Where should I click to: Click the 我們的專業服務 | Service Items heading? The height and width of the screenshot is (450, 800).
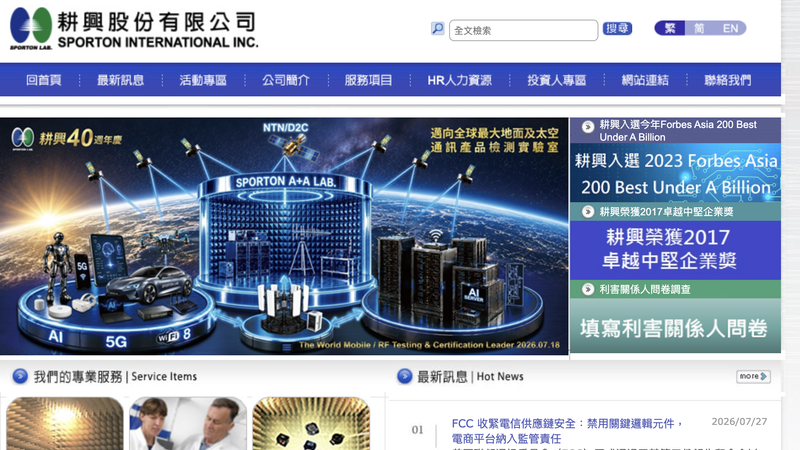[x=115, y=377]
